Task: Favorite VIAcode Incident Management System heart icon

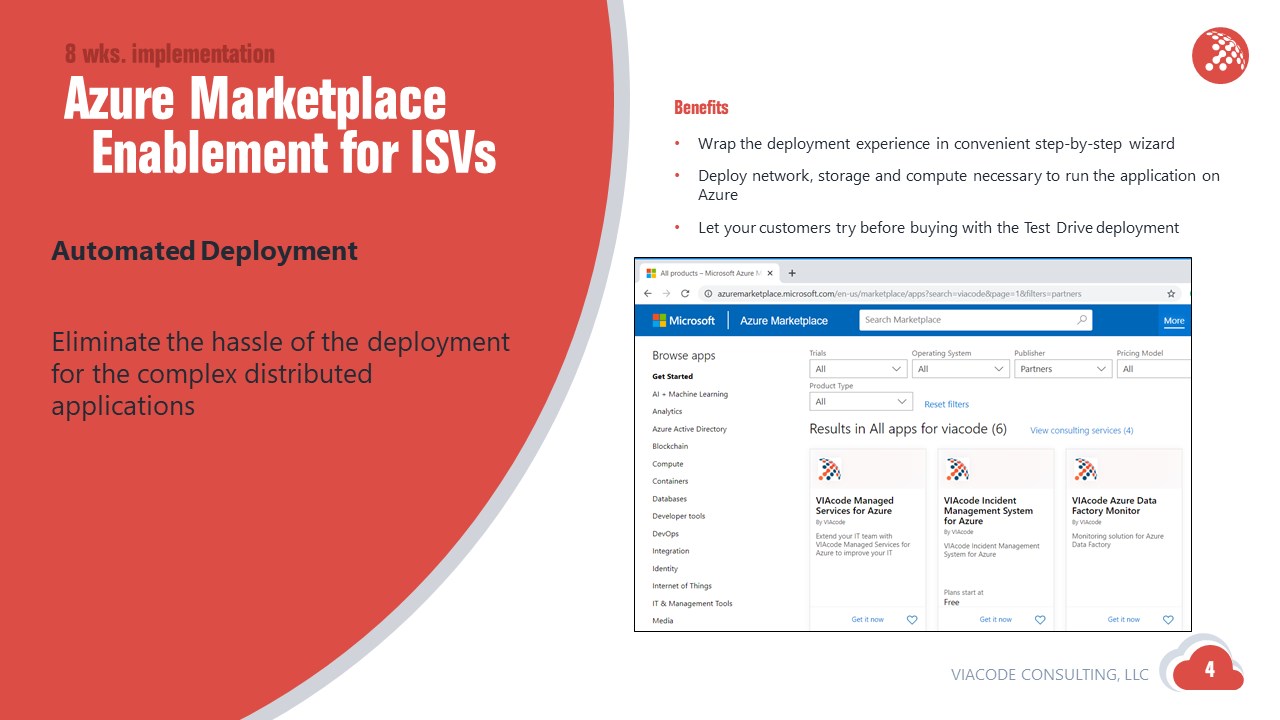Action: [1040, 620]
